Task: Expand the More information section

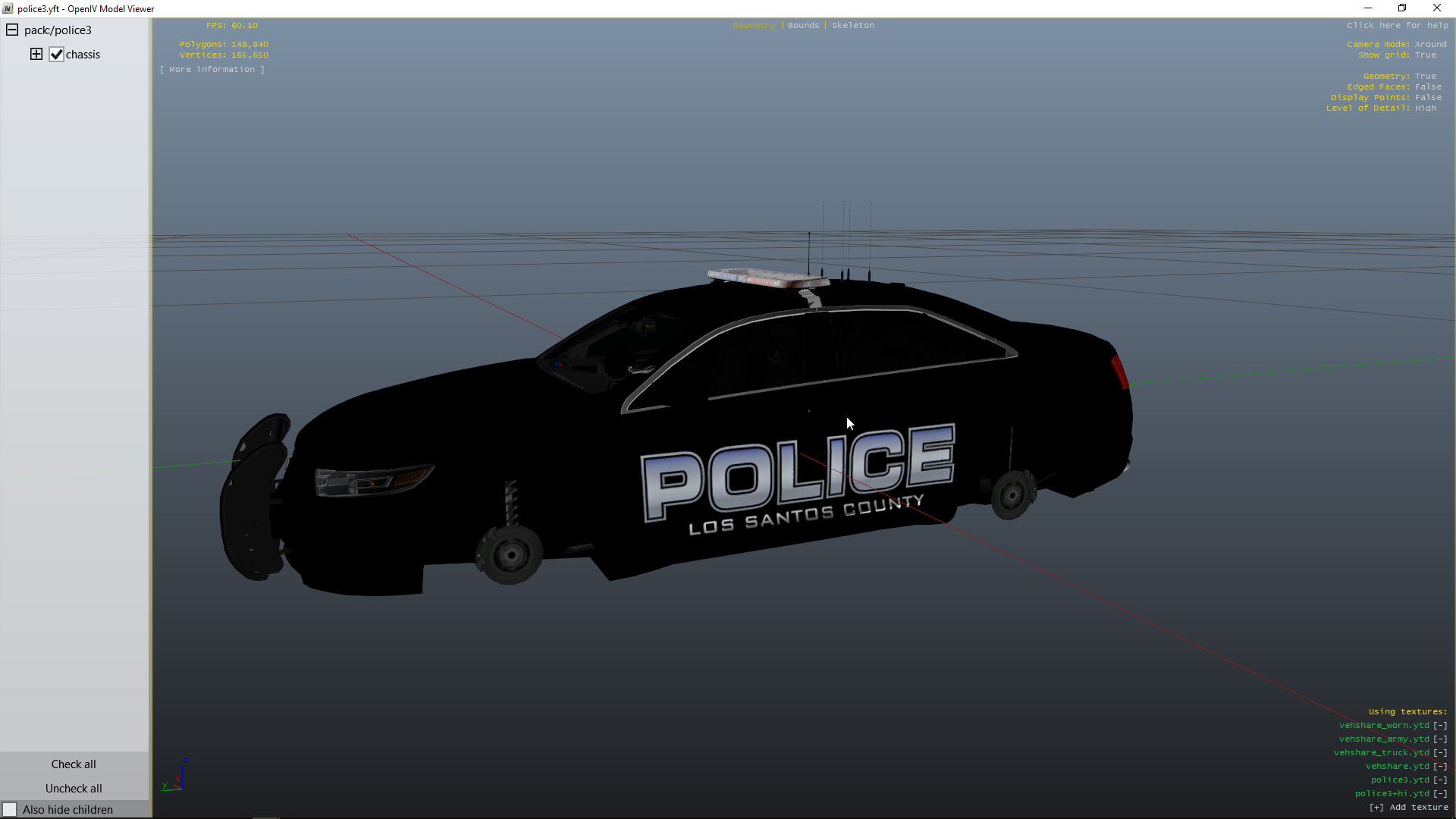Action: (x=212, y=70)
